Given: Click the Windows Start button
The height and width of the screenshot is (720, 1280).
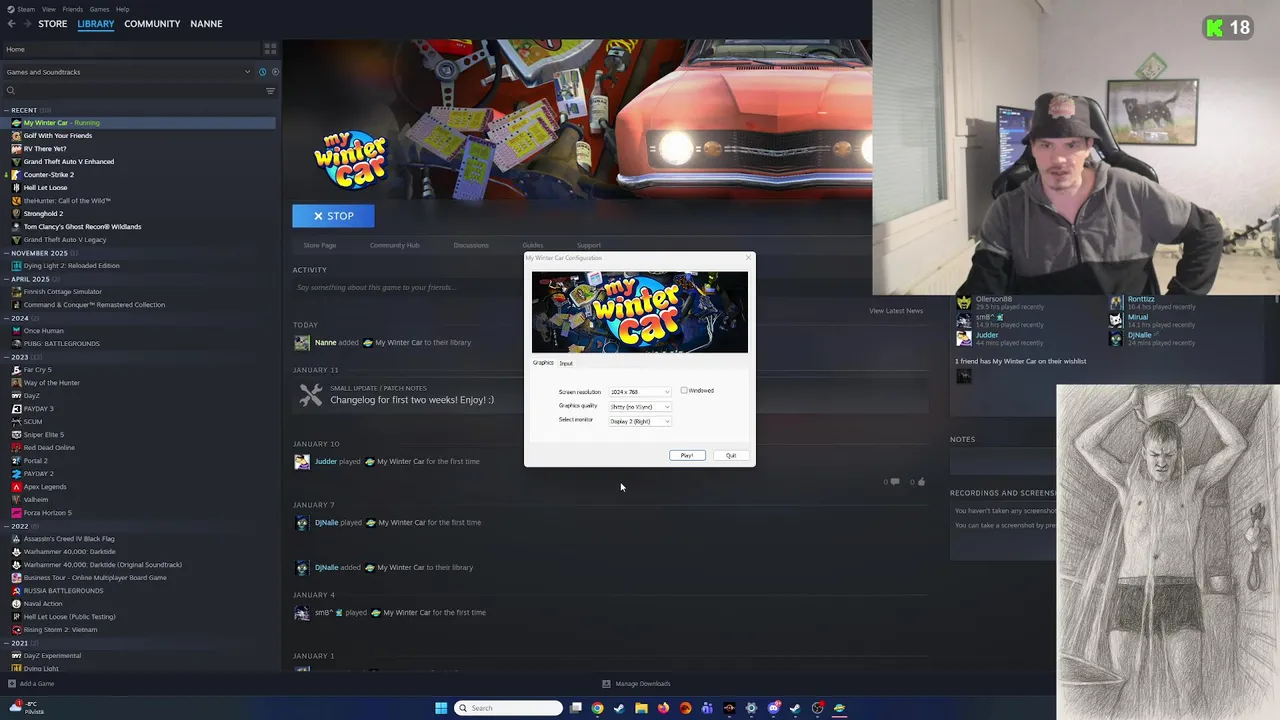Looking at the screenshot, I should tap(441, 708).
